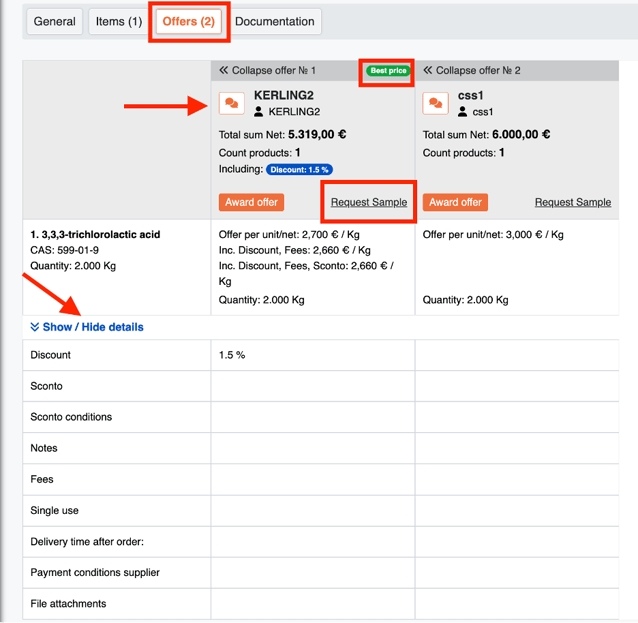Screen dimensions: 638x623
Task: Open the Documentation tab
Action: click(x=275, y=22)
